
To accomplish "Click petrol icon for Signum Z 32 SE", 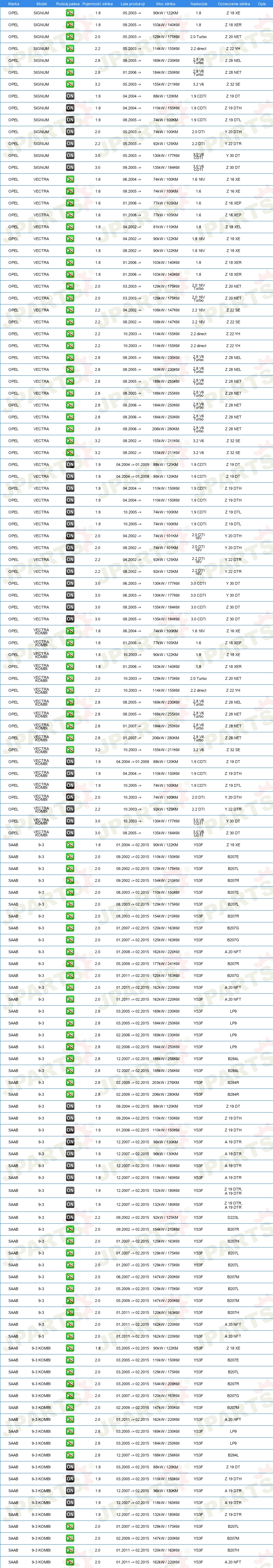I will pos(70,84).
